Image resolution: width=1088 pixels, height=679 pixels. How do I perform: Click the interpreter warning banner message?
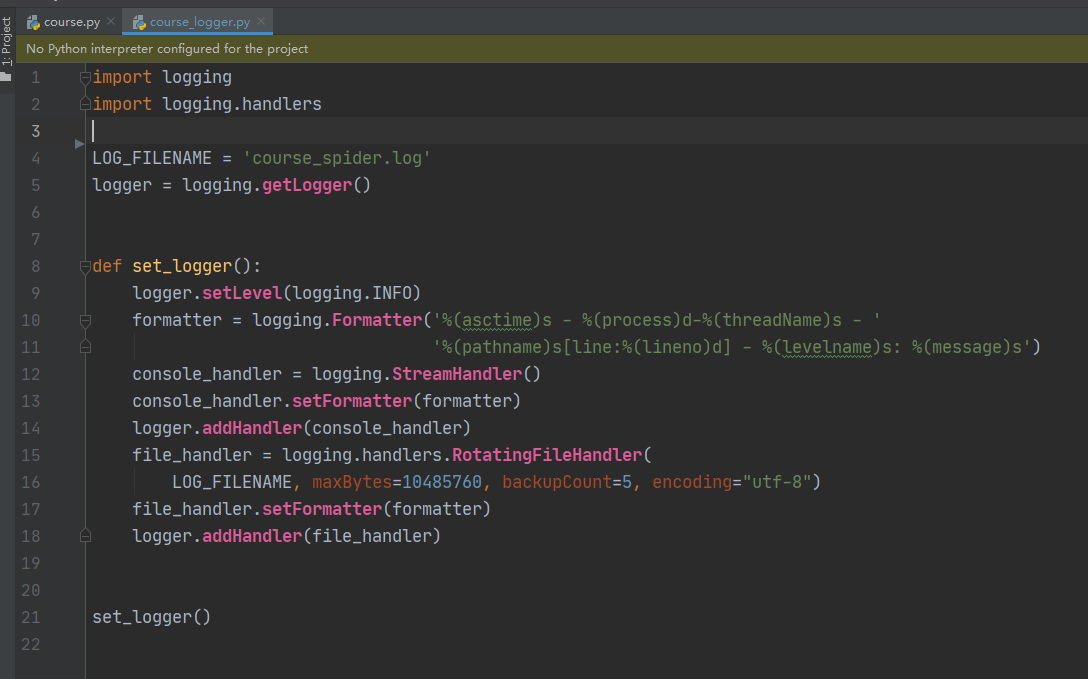tap(167, 49)
